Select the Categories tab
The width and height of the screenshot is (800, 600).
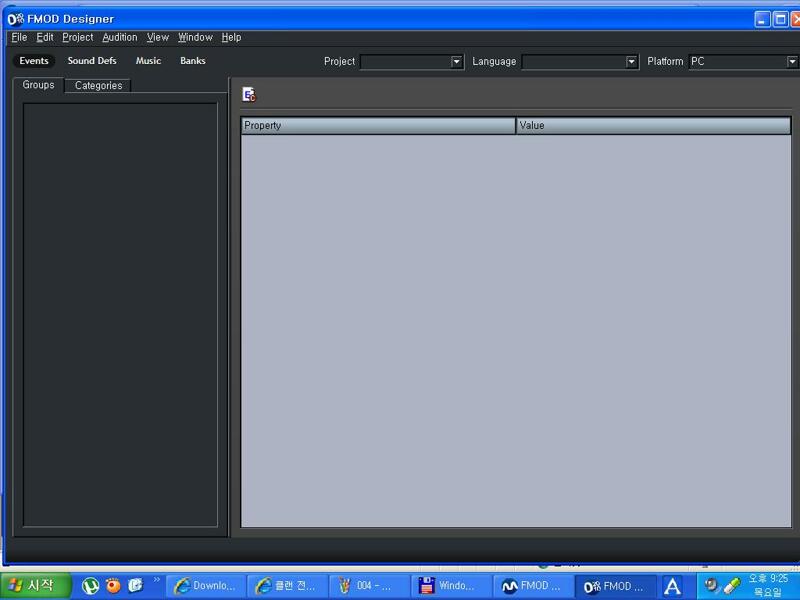(98, 86)
